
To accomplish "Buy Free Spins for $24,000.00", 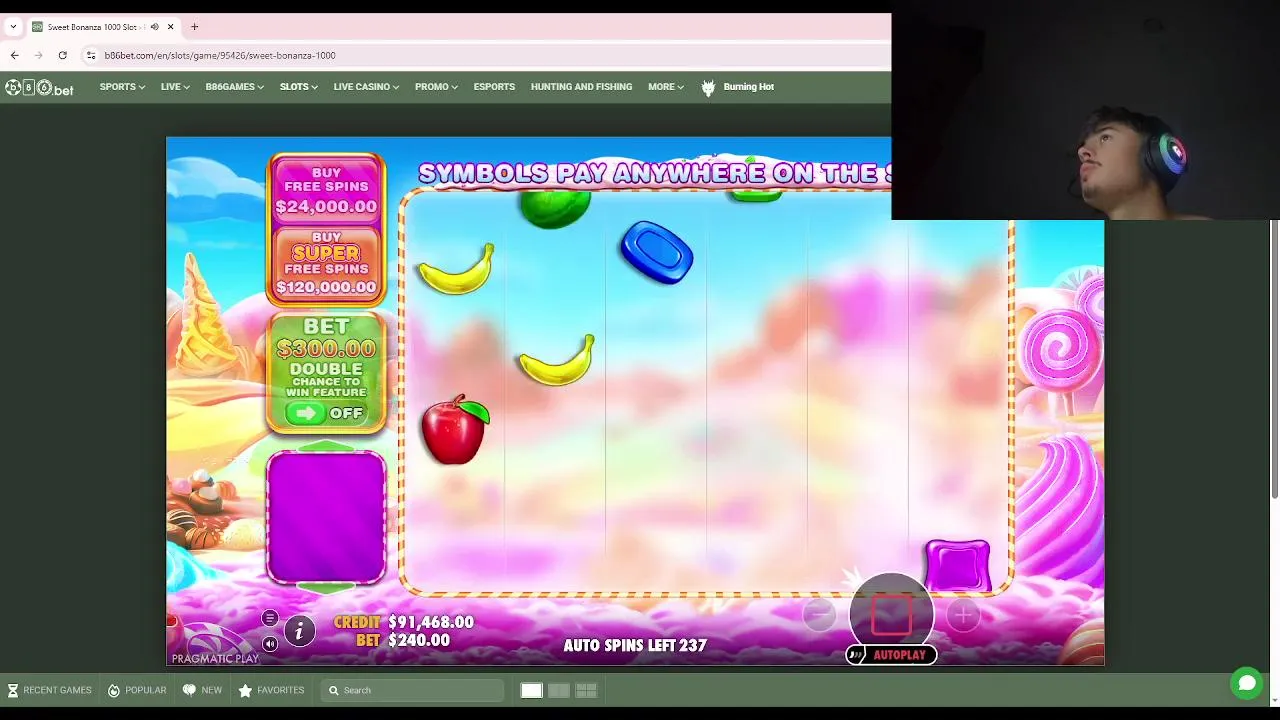I will 326,192.
